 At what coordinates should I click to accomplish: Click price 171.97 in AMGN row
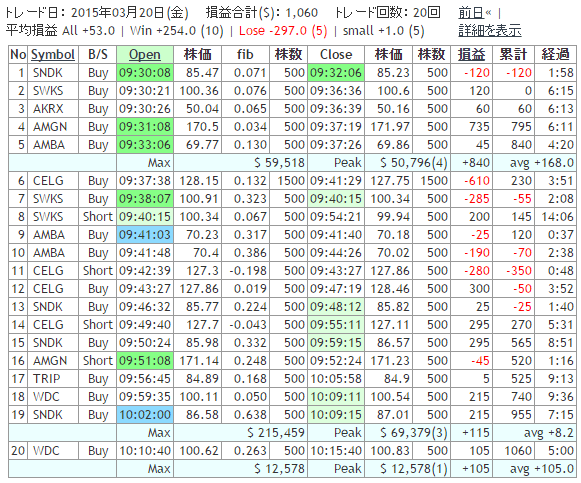[390, 127]
